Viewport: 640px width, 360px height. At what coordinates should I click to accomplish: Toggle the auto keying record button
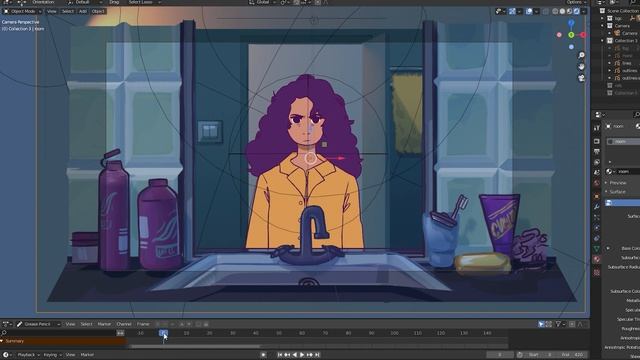tap(263, 355)
